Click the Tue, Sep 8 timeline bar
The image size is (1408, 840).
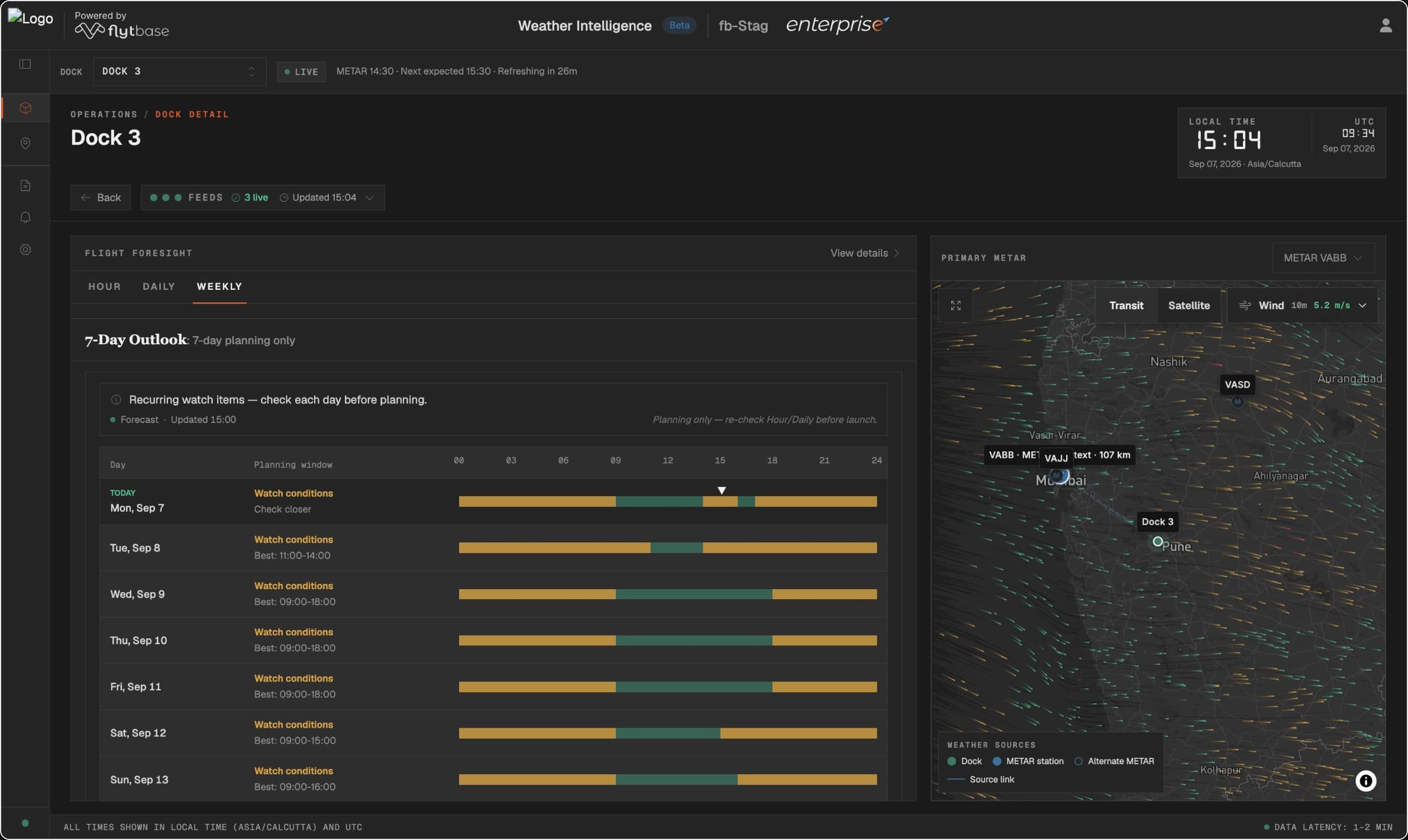667,548
